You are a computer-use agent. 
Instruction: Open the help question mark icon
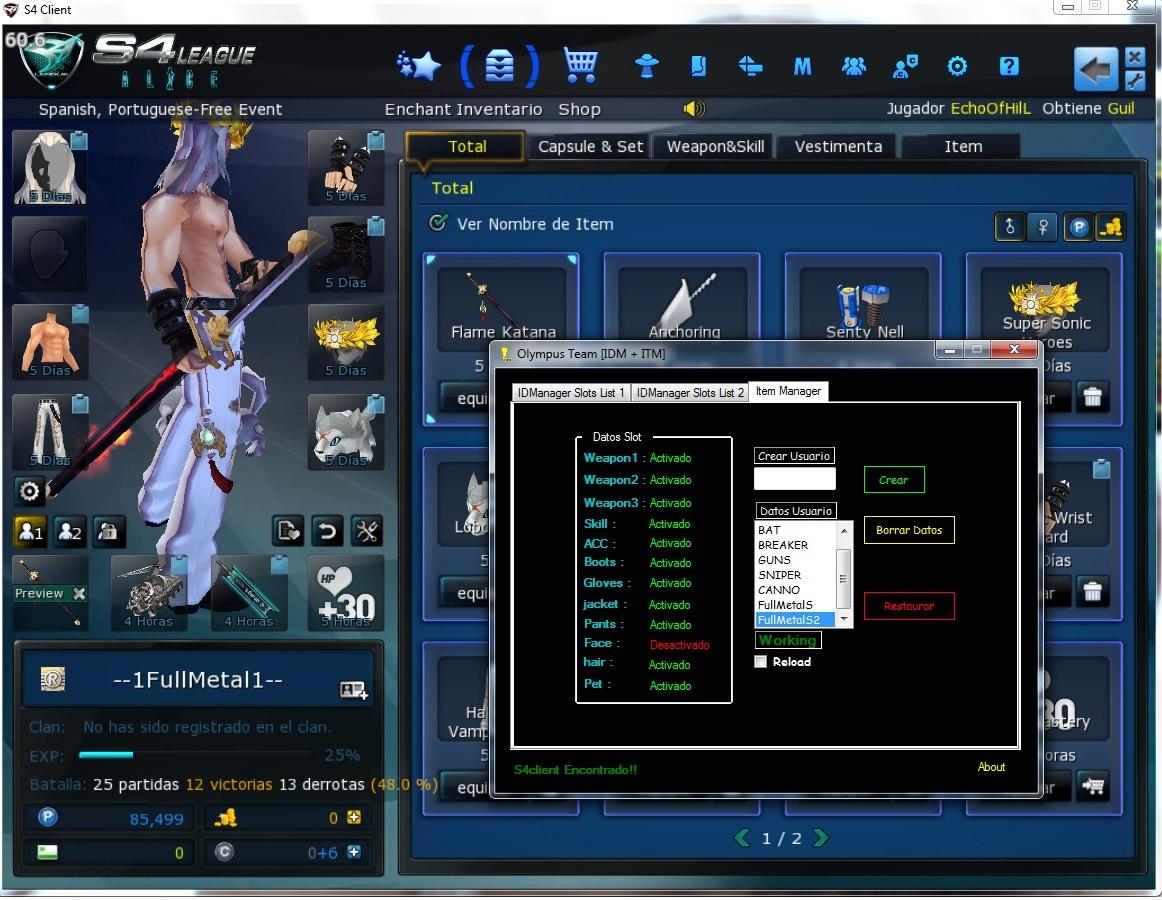point(1009,67)
